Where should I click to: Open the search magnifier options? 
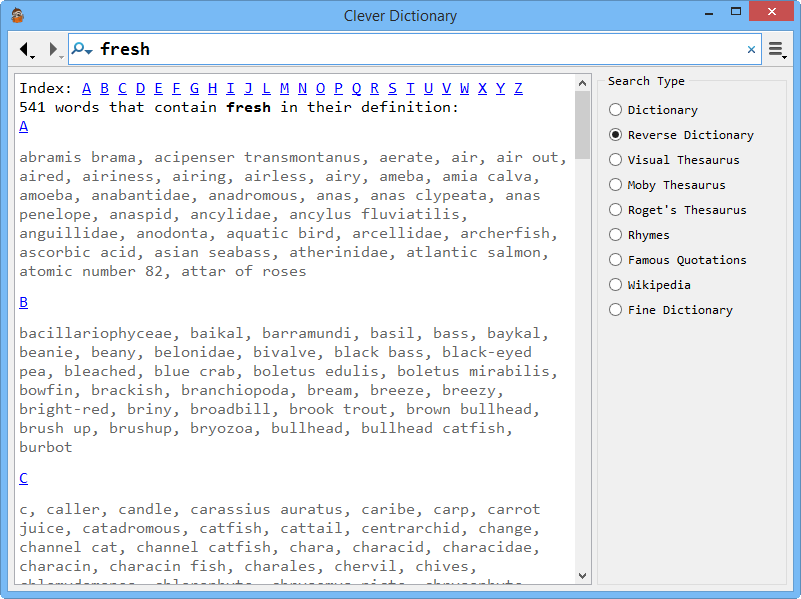click(81, 49)
